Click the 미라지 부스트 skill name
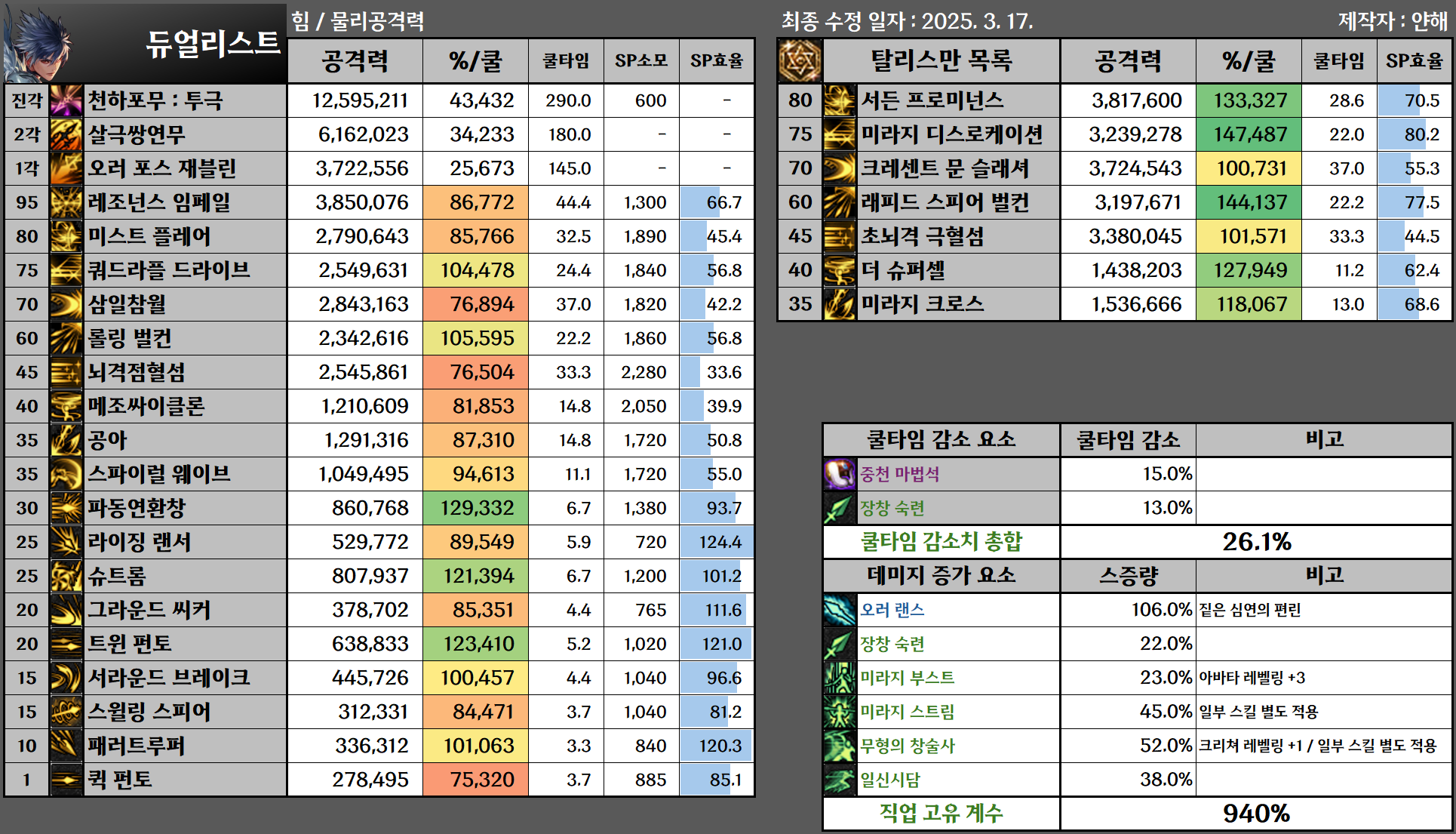 pos(908,678)
